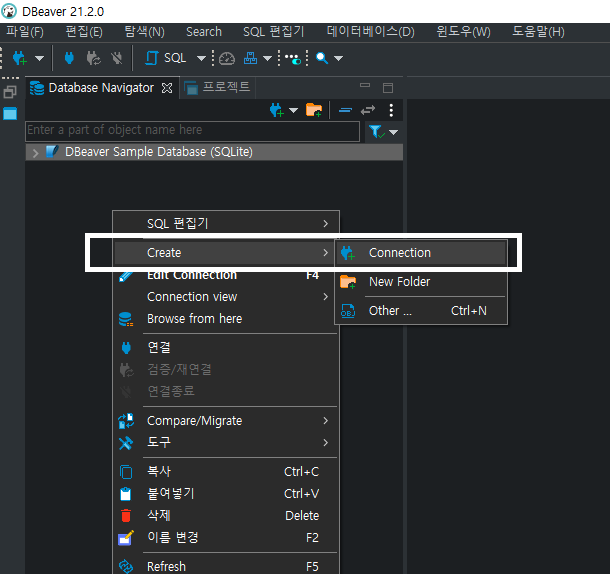Open the SQL 편집기 menu in menu bar
610x574 pixels.
273,32
